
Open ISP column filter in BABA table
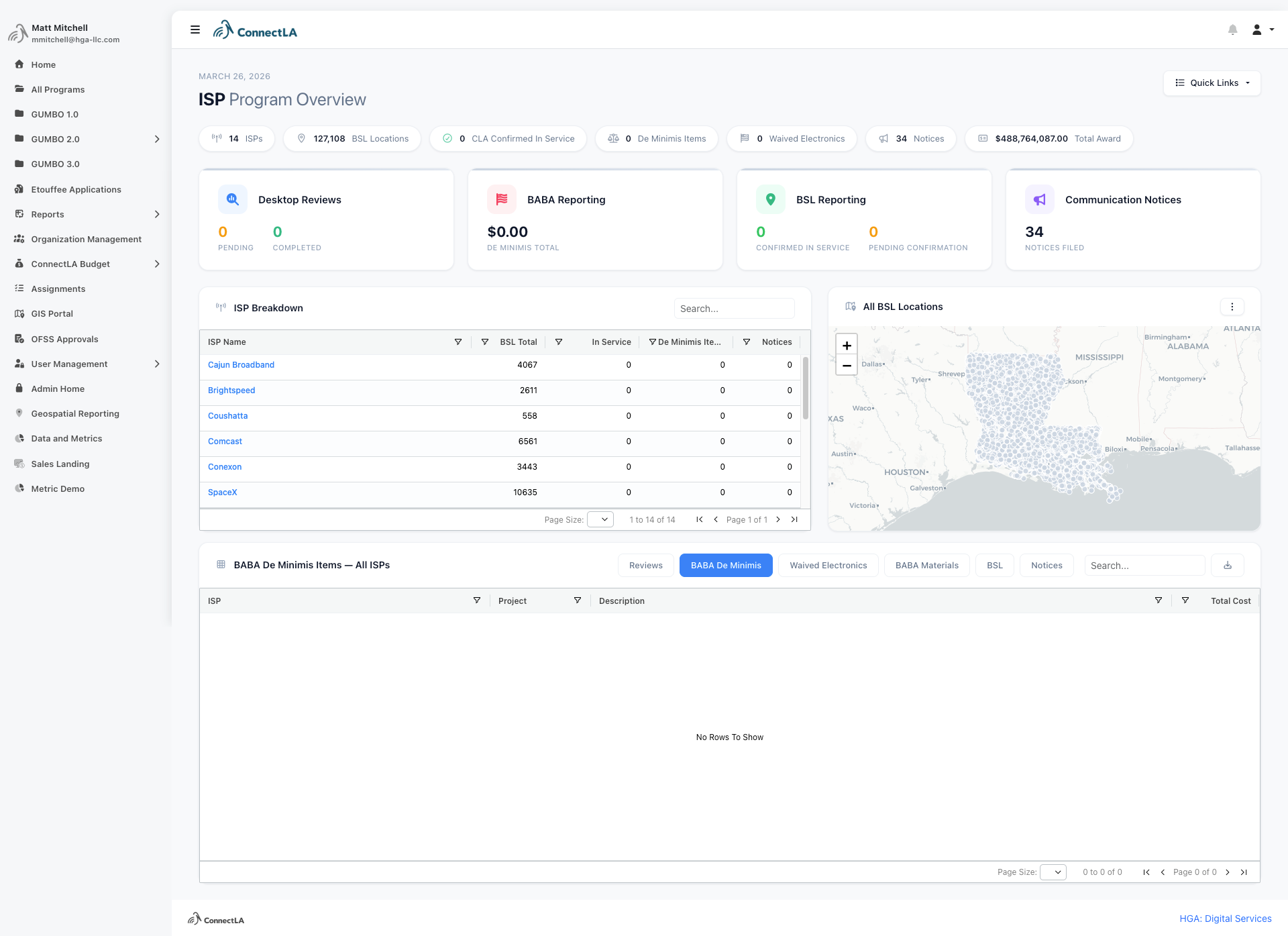tap(477, 601)
